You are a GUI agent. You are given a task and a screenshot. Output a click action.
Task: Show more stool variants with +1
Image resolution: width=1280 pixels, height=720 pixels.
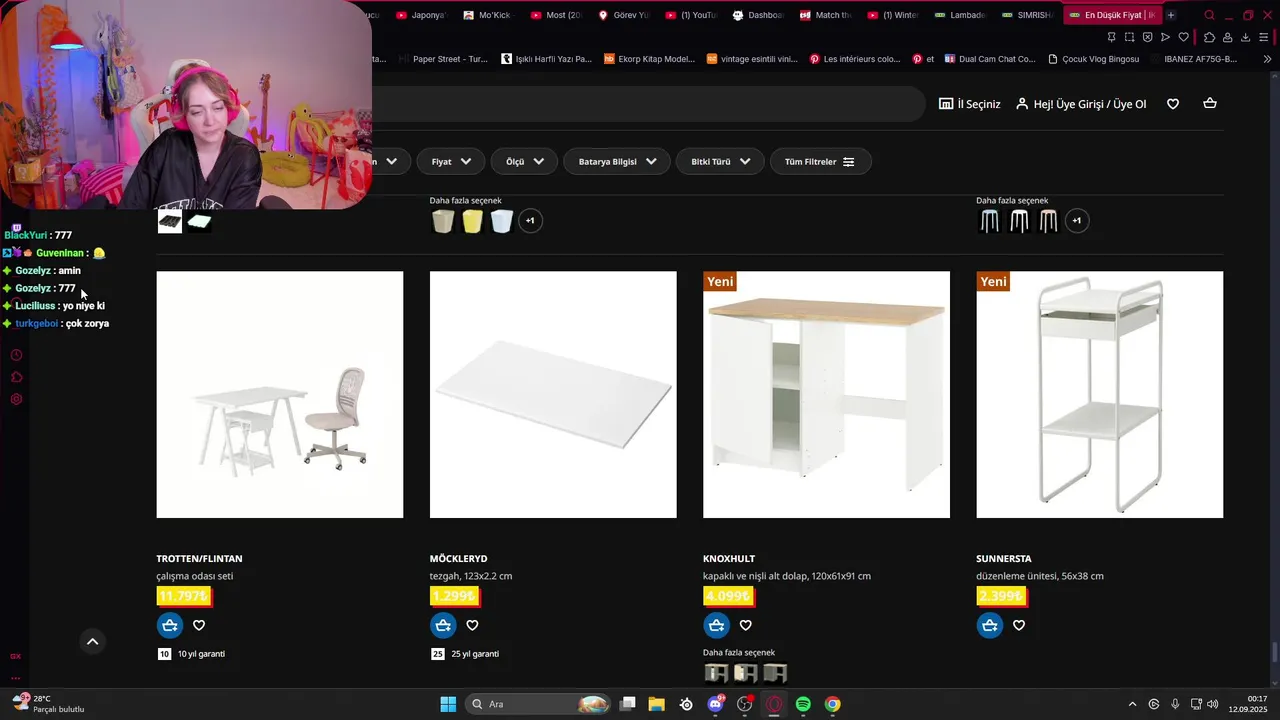[1077, 221]
